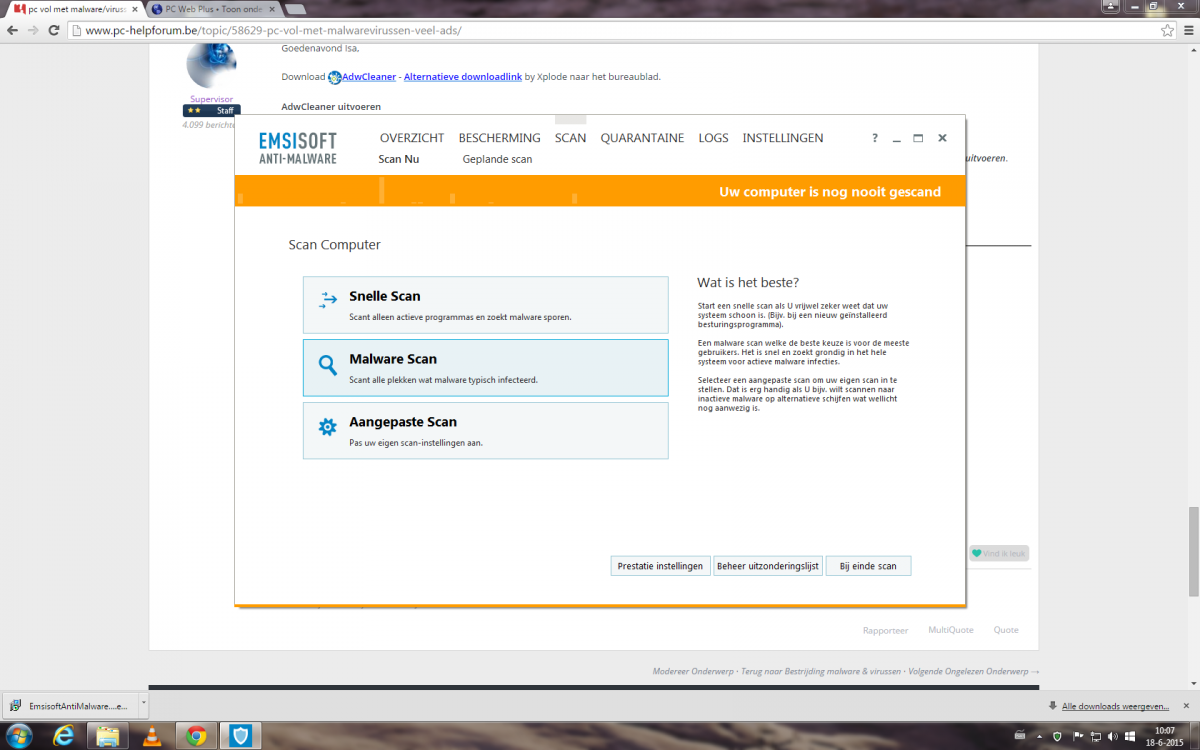
Task: Open the INSTELLINGEN tab
Action: tap(783, 138)
